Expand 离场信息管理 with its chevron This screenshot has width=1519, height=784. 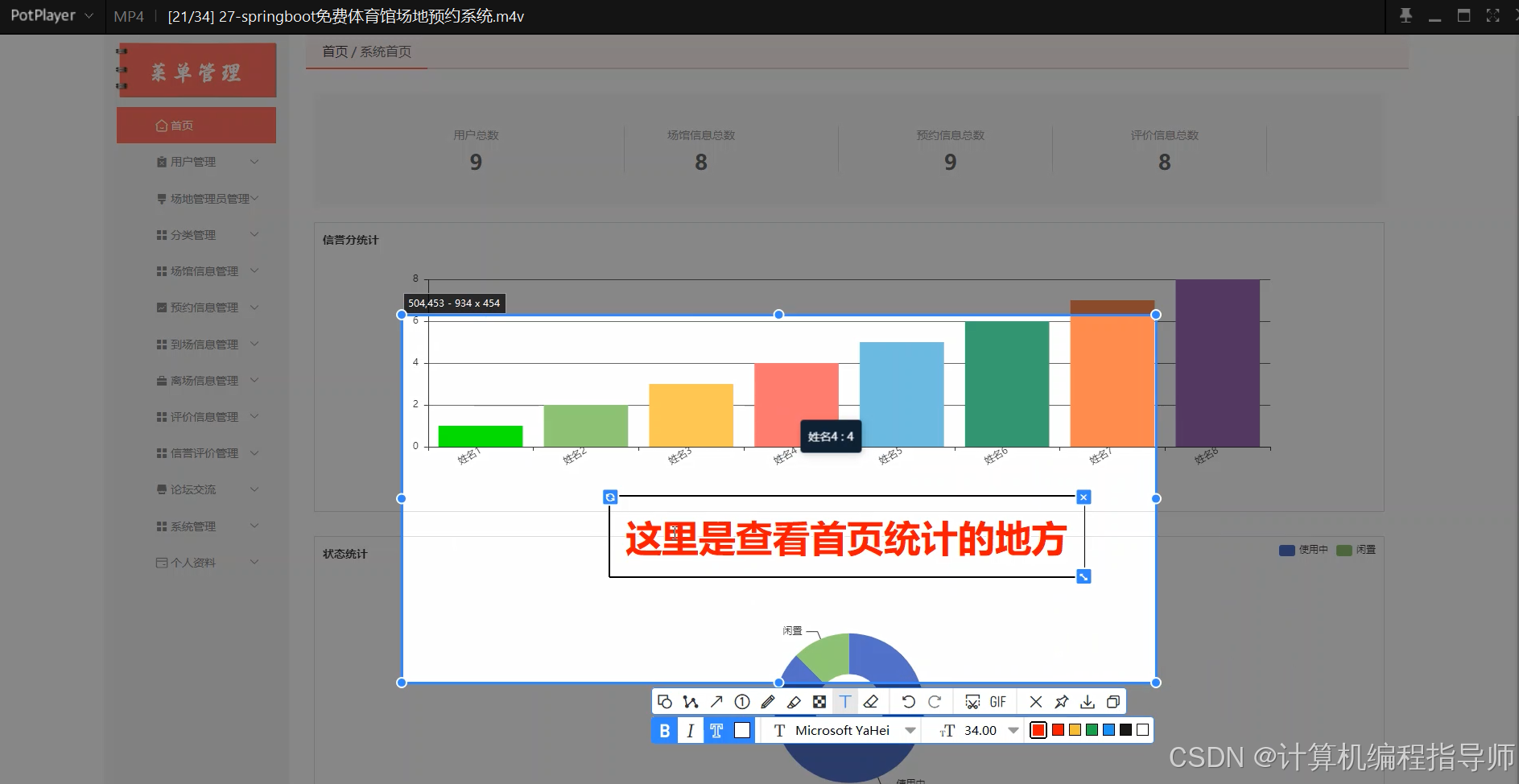point(254,380)
